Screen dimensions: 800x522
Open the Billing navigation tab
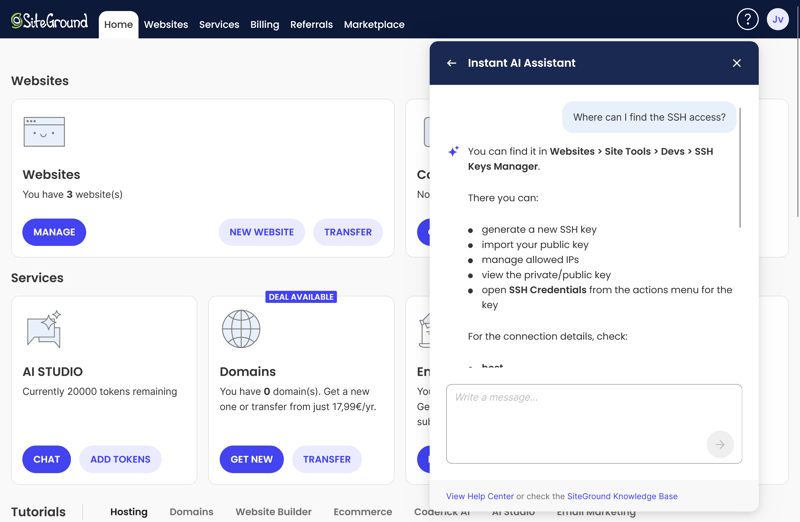click(x=264, y=24)
